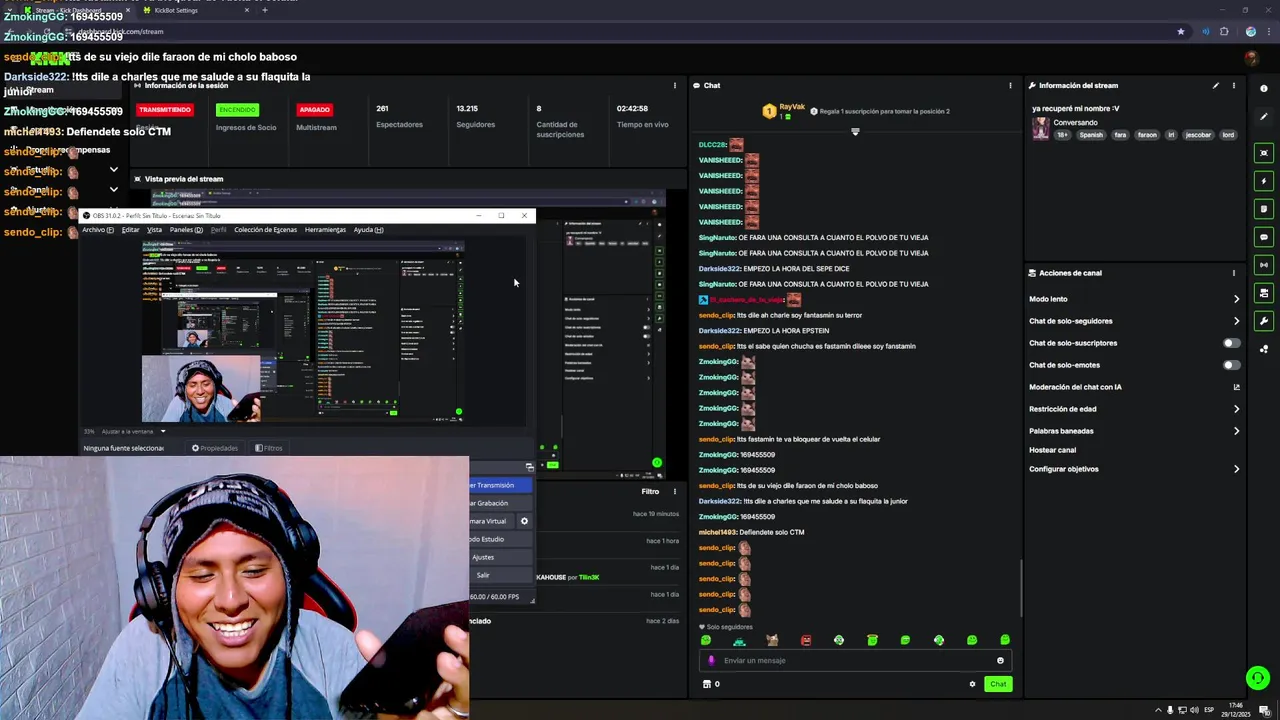Open Acciones de canal options menu

point(1234,273)
